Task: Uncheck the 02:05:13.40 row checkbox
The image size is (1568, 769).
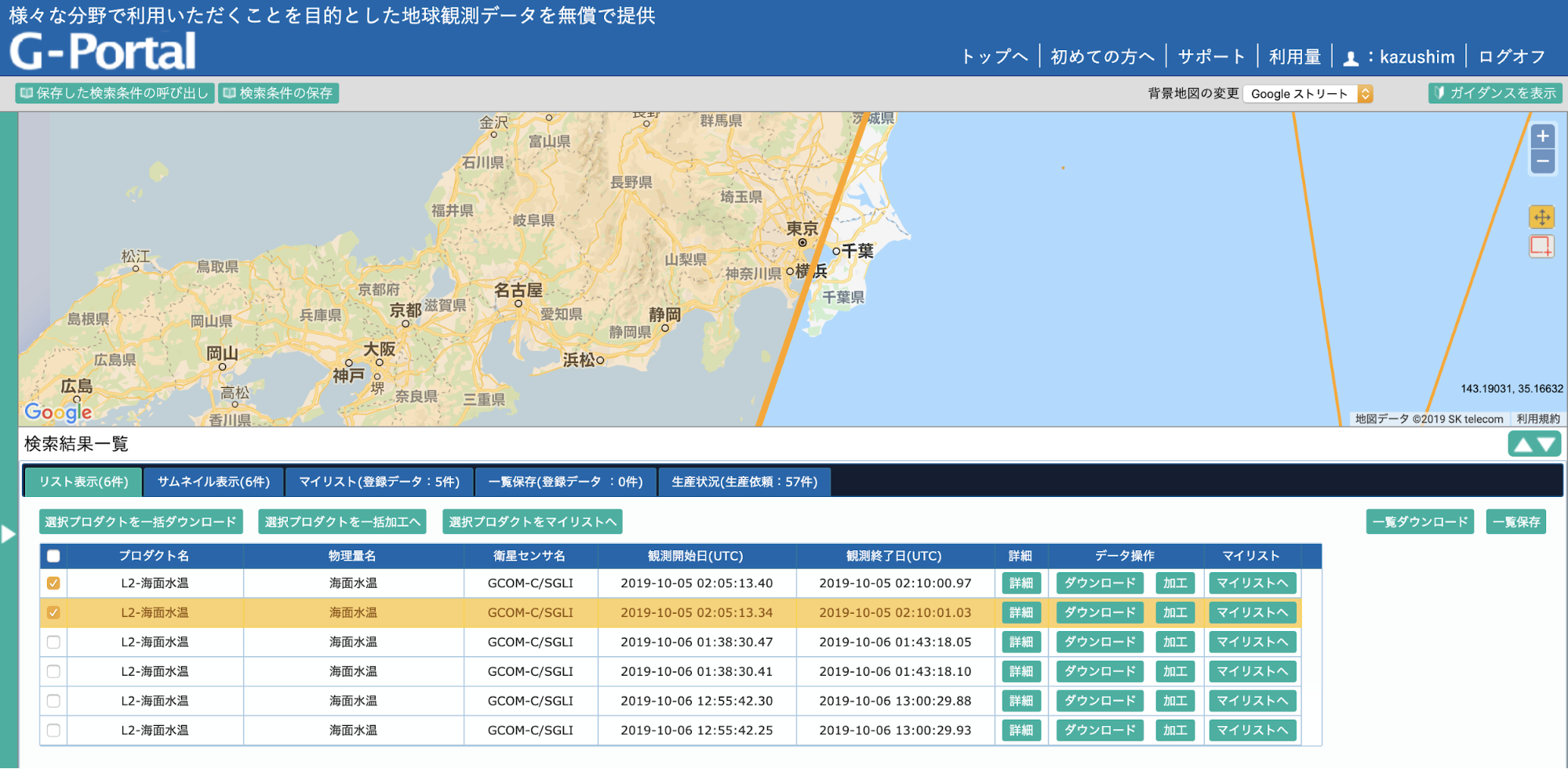Action: coord(53,583)
